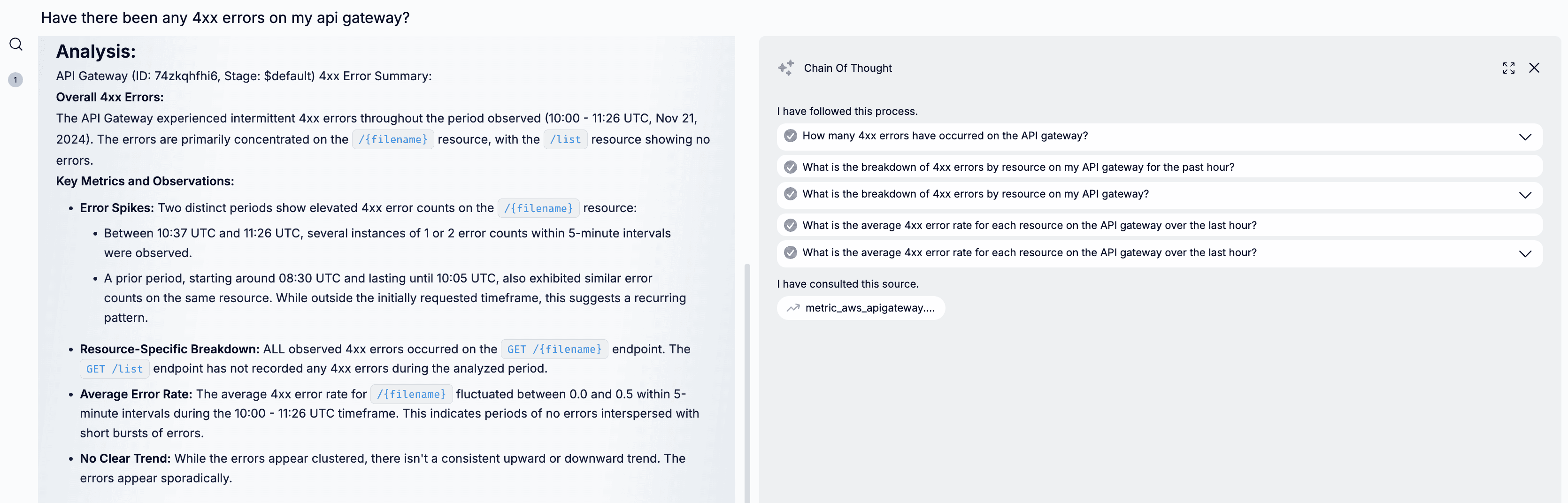Click the Chain Of Thought sparkle icon
The image size is (1568, 503).
click(x=786, y=68)
